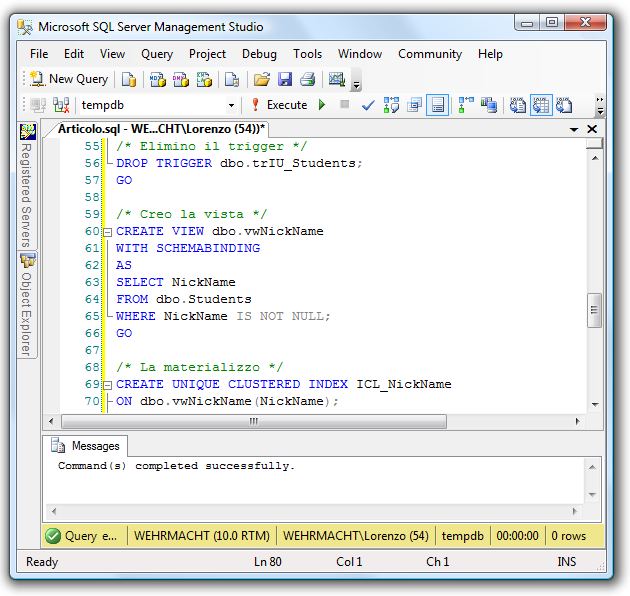Image resolution: width=630 pixels, height=596 pixels.
Task: Open Analysis Services DMX Query icon
Action: (181, 79)
